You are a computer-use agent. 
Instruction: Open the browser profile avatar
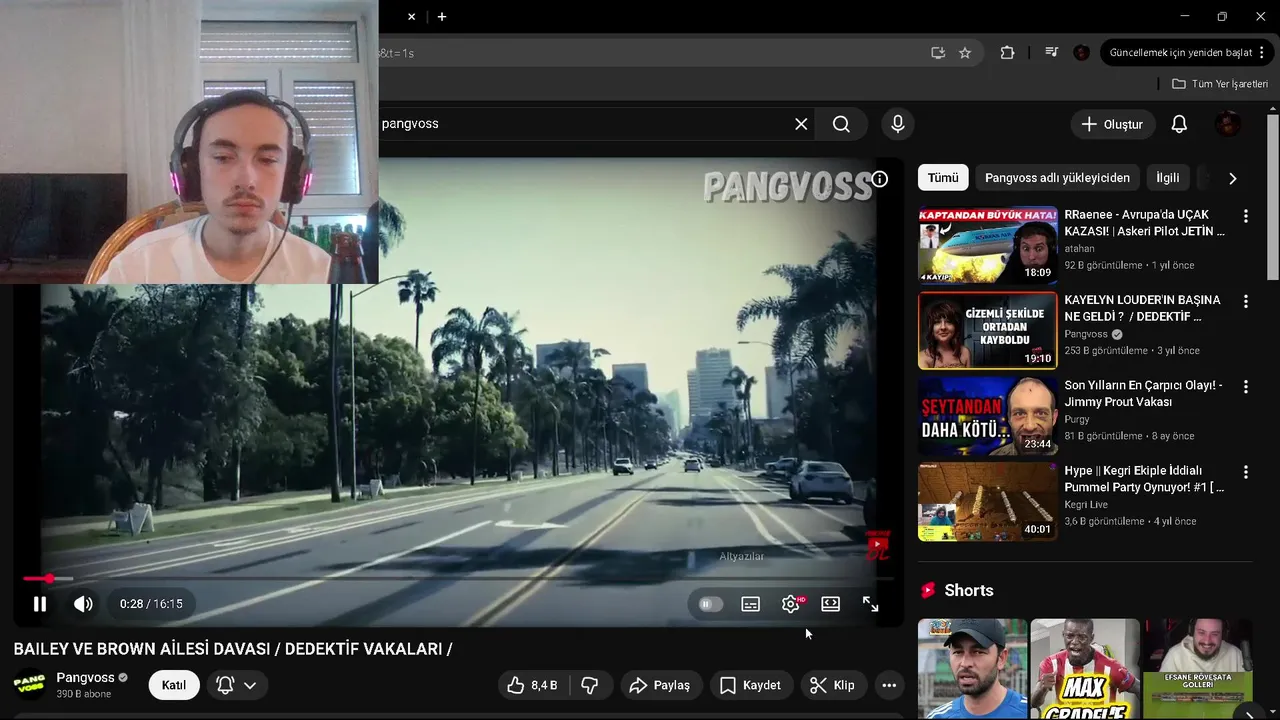[1081, 53]
